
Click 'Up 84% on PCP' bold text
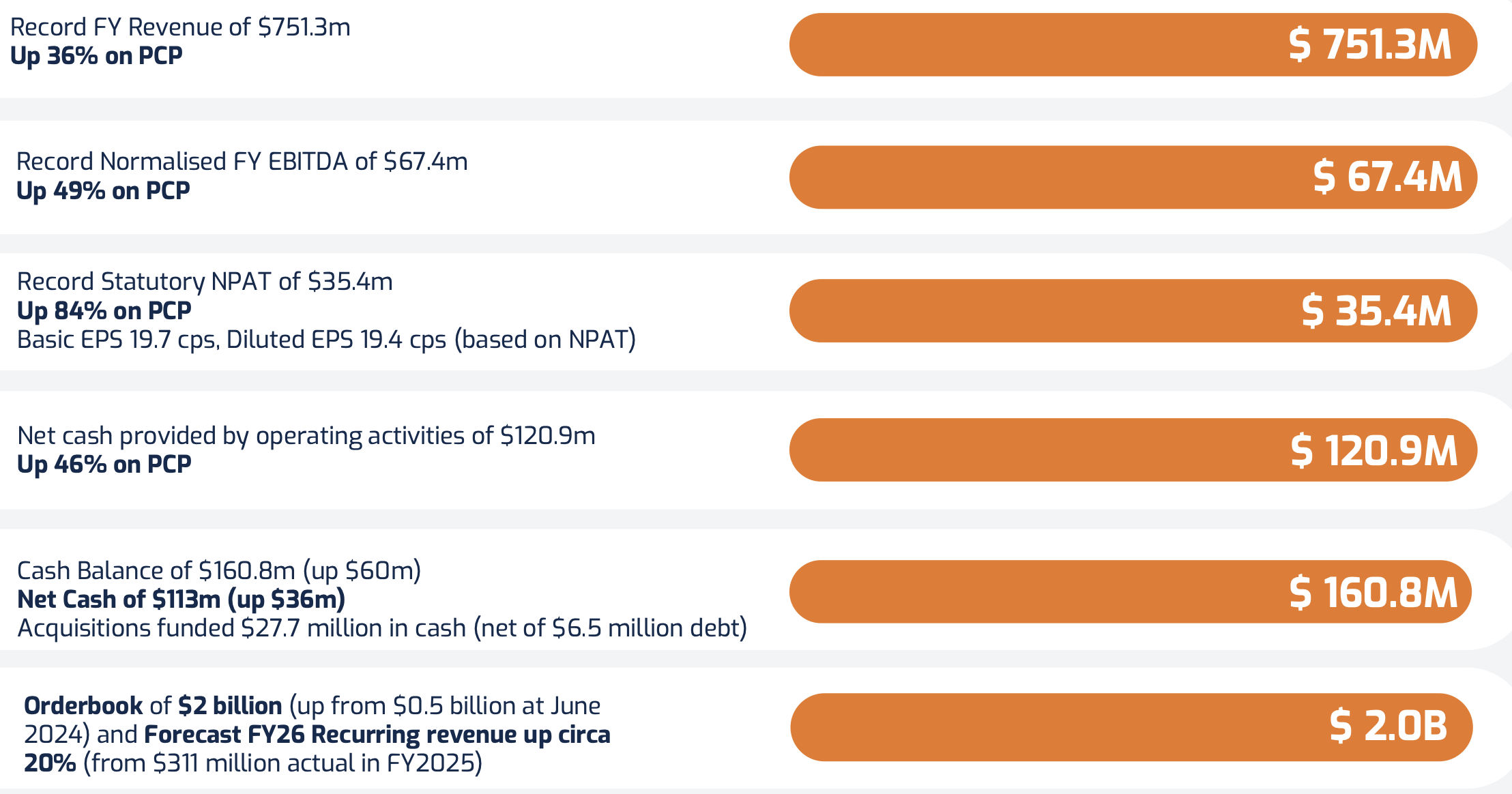(x=104, y=311)
